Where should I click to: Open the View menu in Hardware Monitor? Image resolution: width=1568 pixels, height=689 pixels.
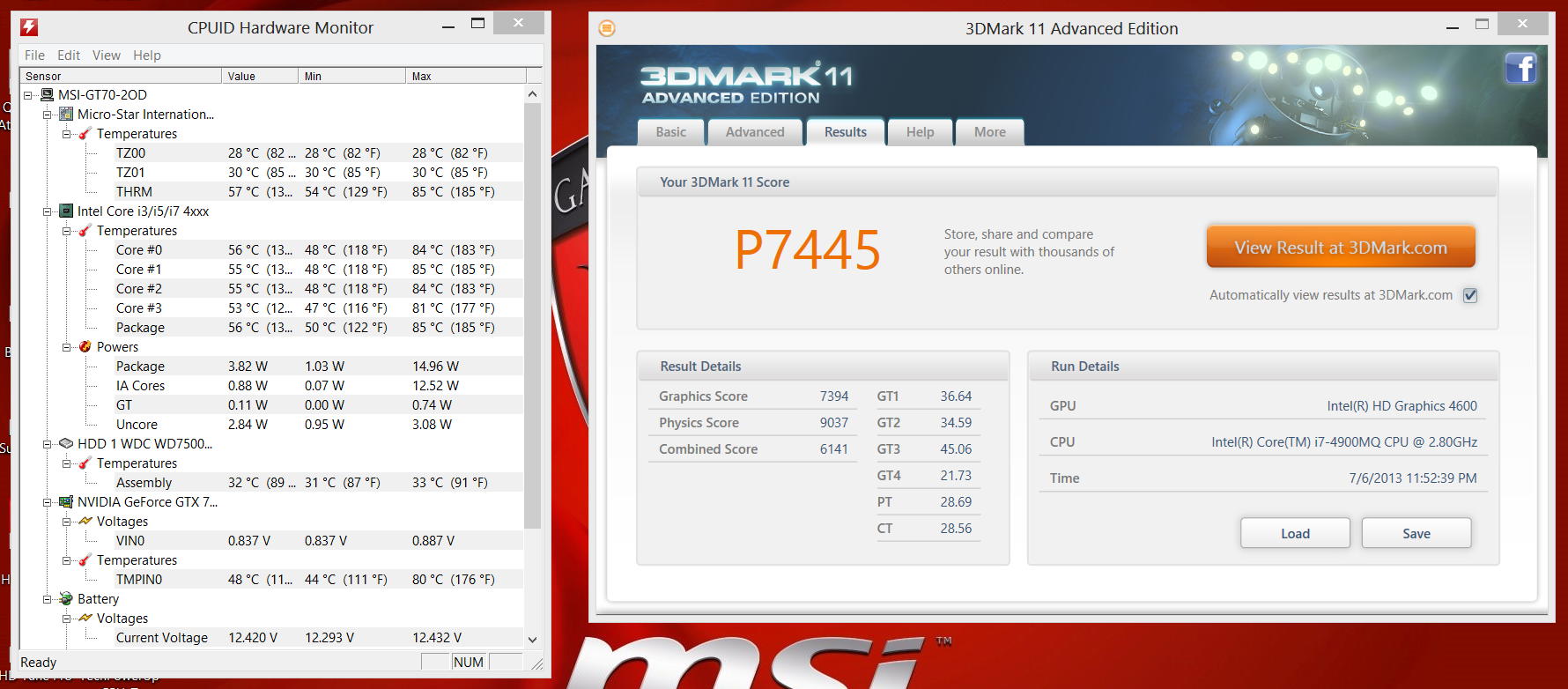tap(107, 55)
